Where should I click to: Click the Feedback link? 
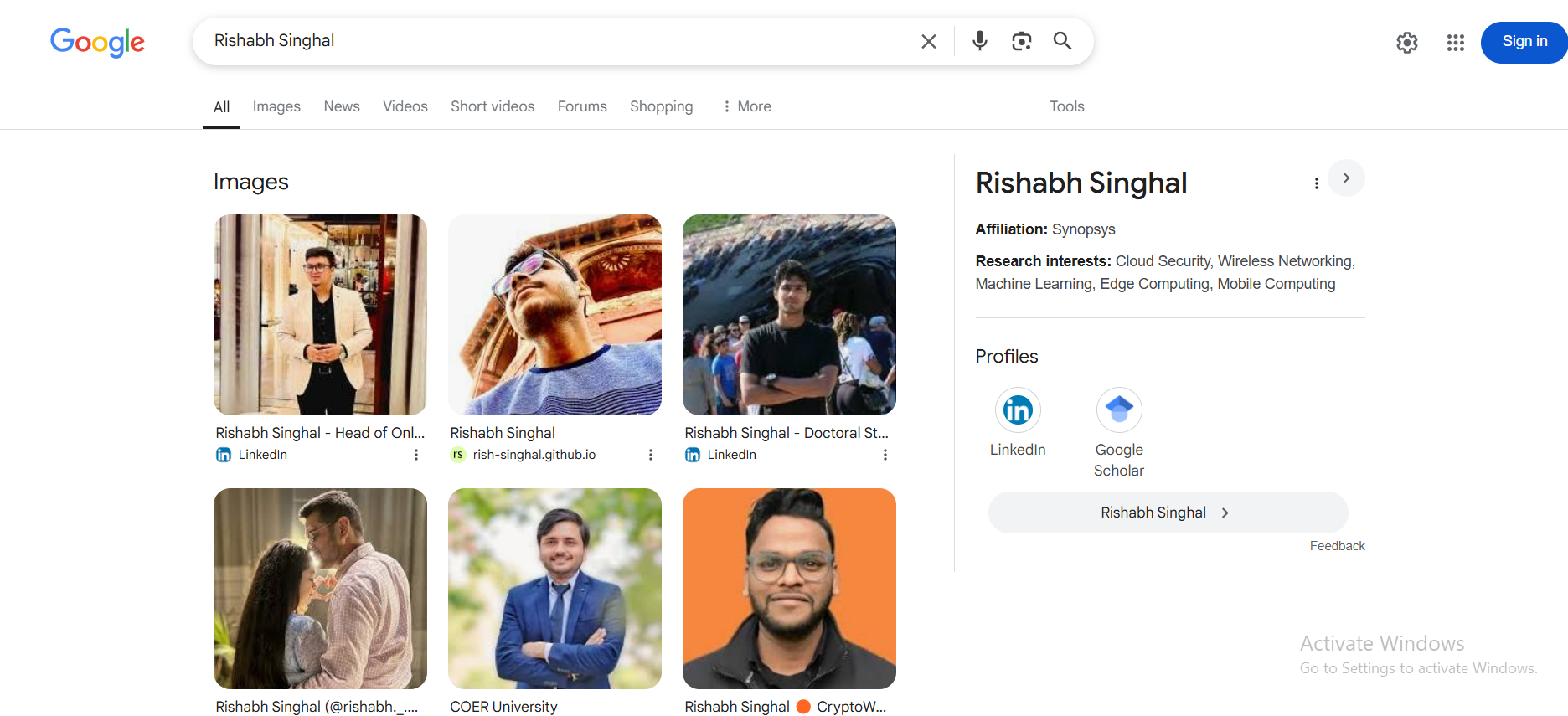(1337, 546)
